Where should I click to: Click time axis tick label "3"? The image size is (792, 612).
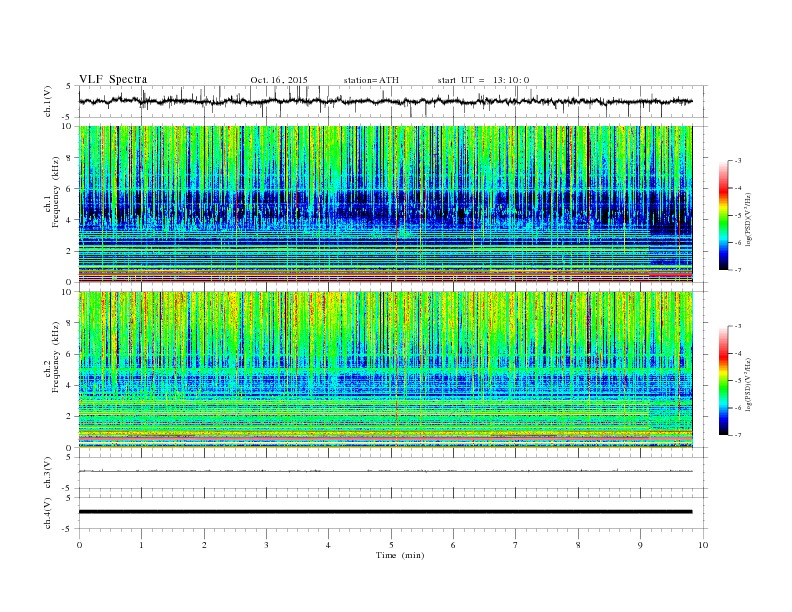click(266, 545)
